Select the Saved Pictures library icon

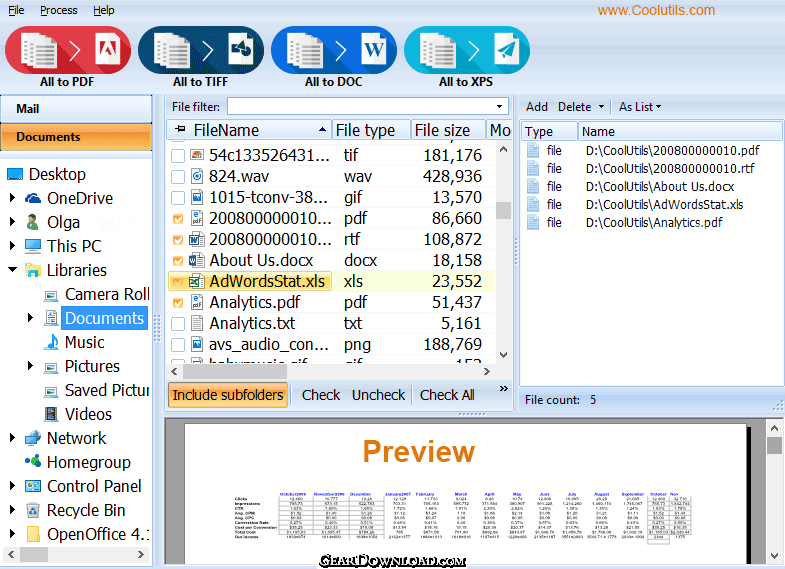click(x=51, y=391)
